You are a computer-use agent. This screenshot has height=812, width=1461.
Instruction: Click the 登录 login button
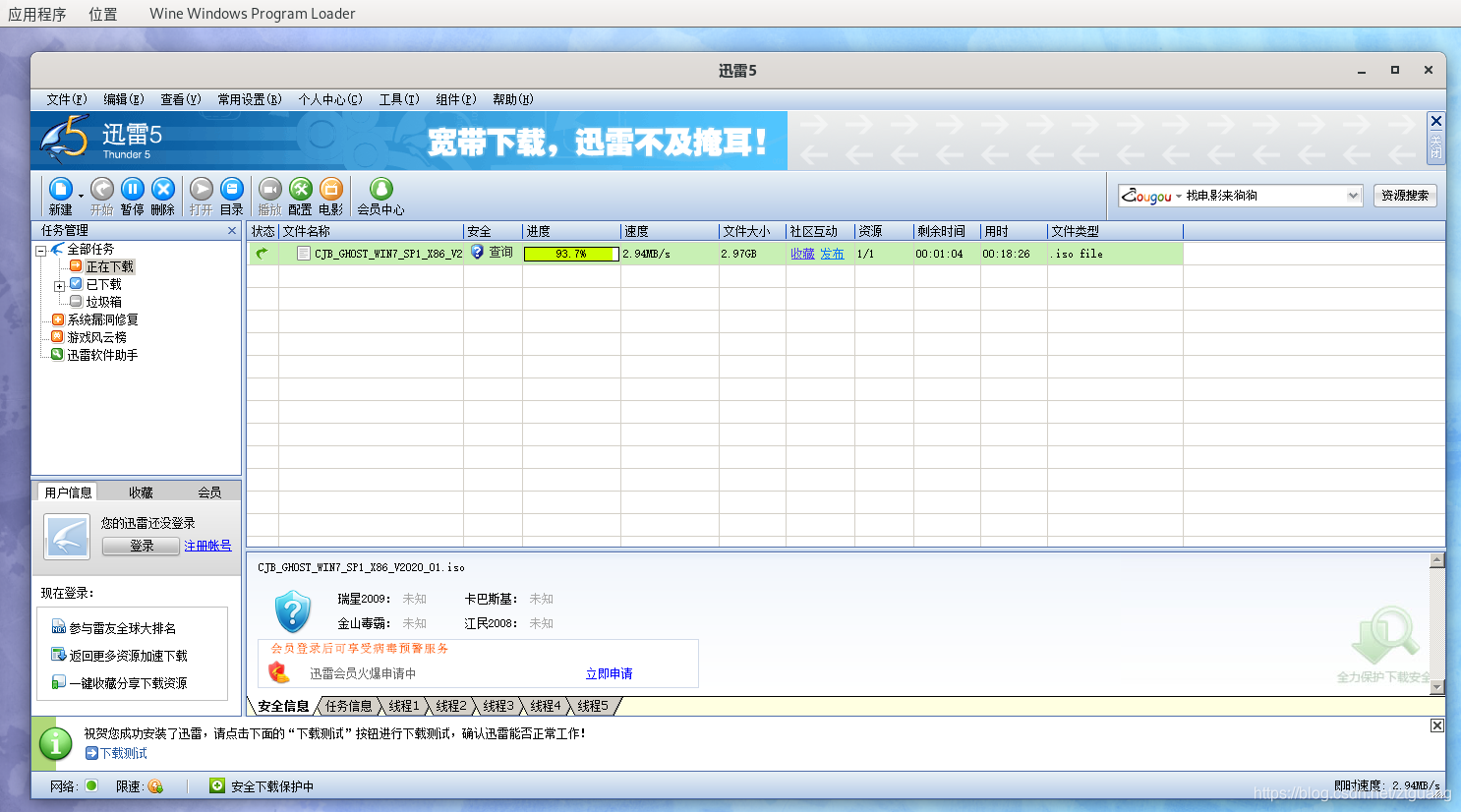(141, 546)
